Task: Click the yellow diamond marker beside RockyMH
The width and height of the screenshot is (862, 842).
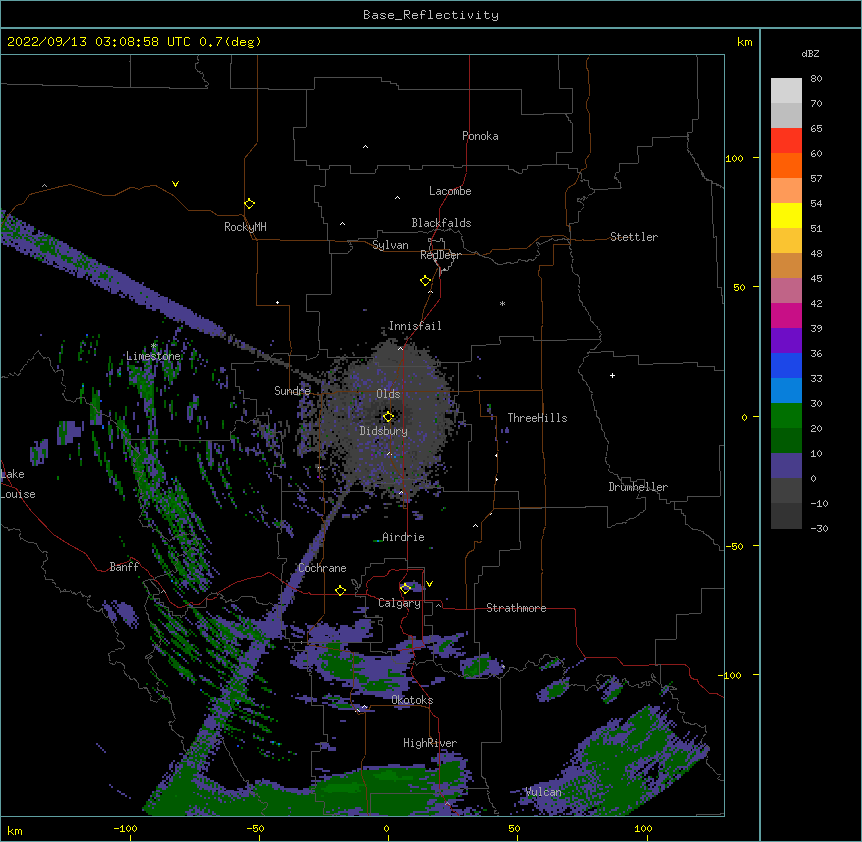Action: click(249, 204)
